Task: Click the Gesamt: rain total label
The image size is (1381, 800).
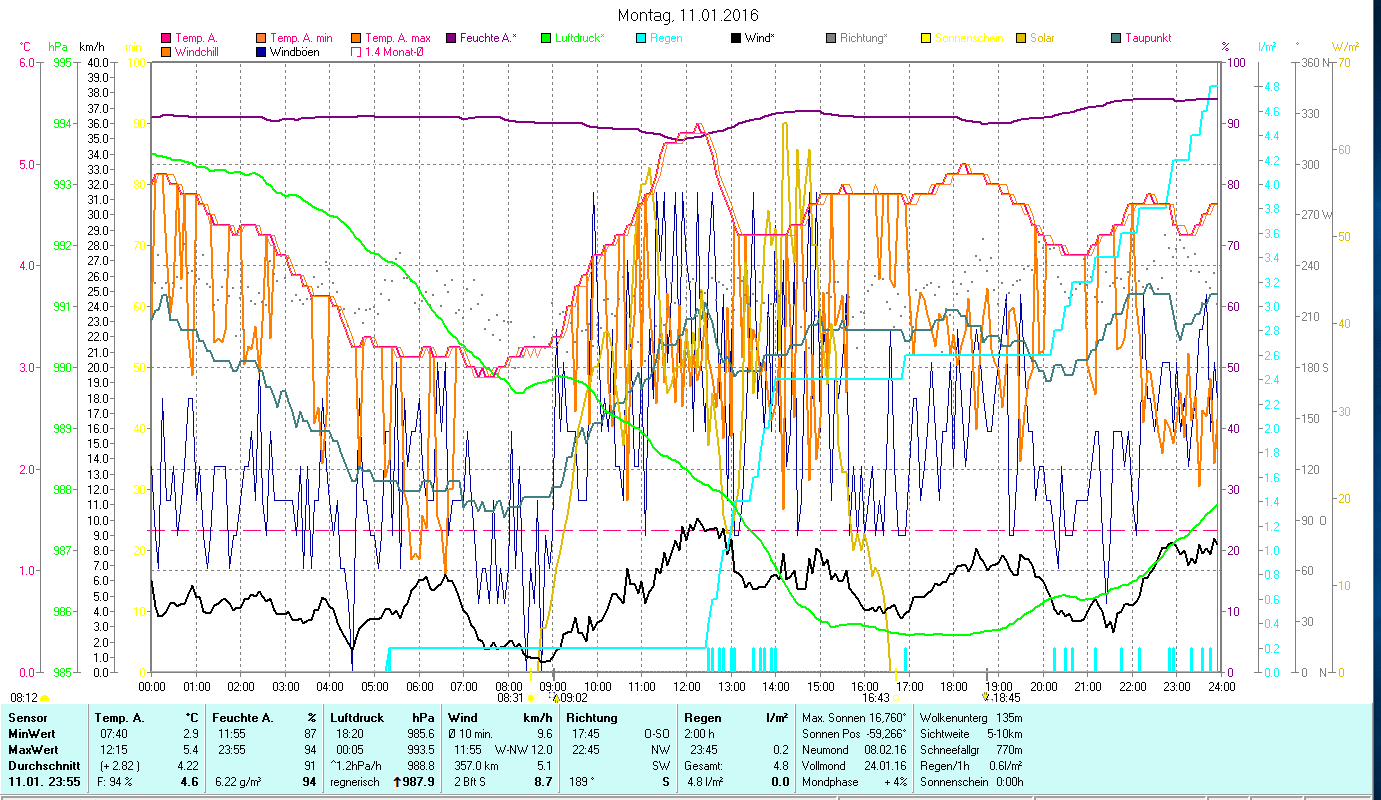Action: click(x=705, y=766)
